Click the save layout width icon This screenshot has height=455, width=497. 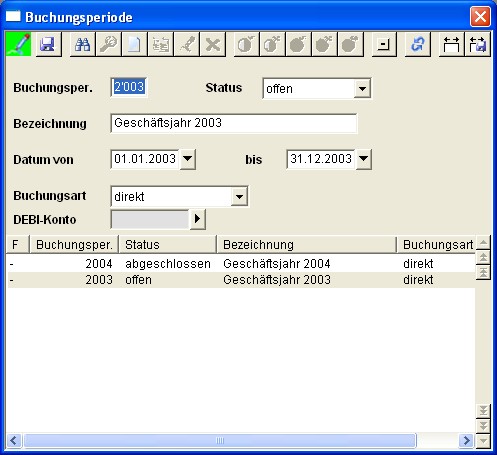click(x=478, y=44)
